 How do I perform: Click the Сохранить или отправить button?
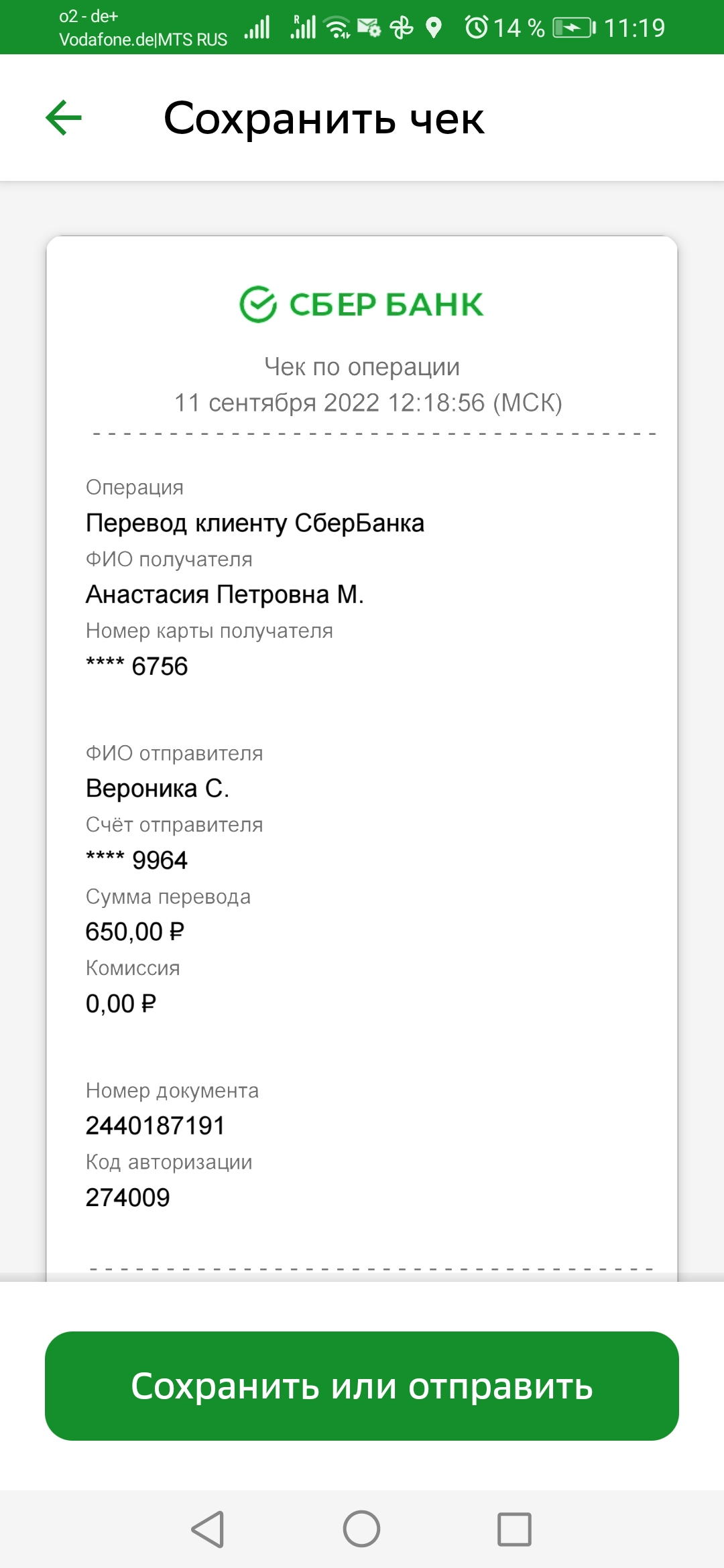(362, 1386)
